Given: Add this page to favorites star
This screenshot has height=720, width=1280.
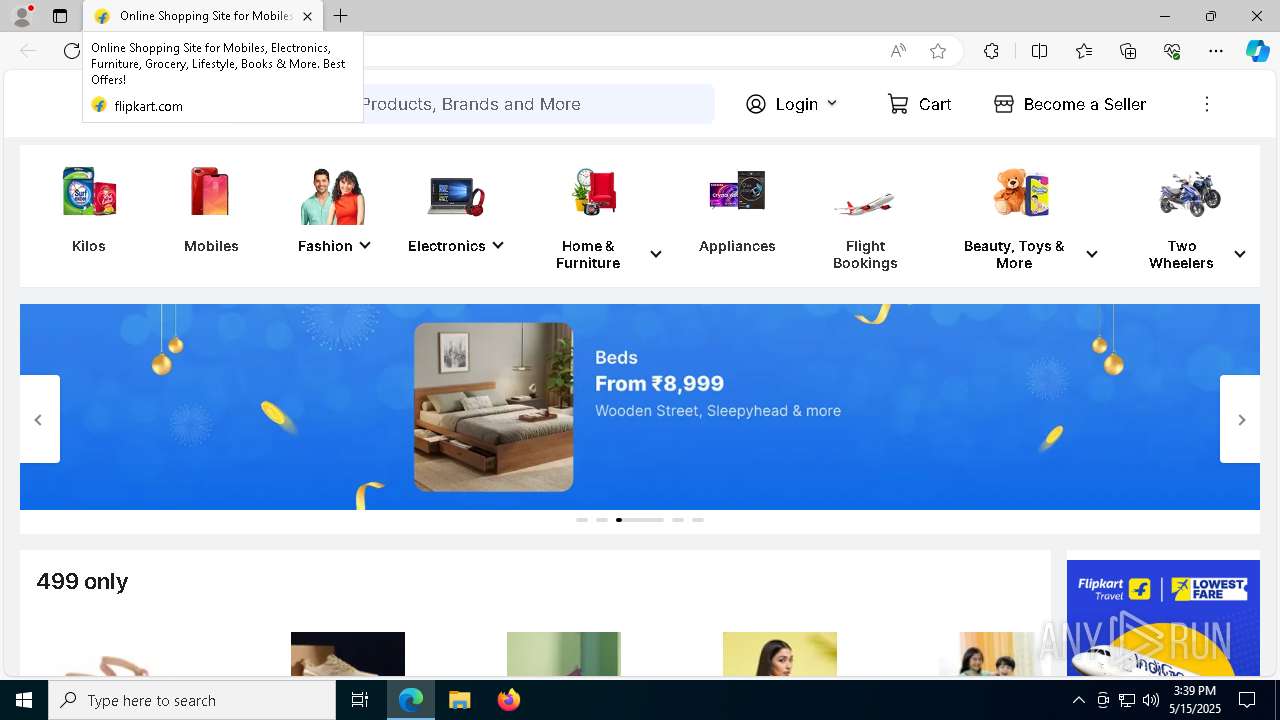Looking at the screenshot, I should coord(938,51).
